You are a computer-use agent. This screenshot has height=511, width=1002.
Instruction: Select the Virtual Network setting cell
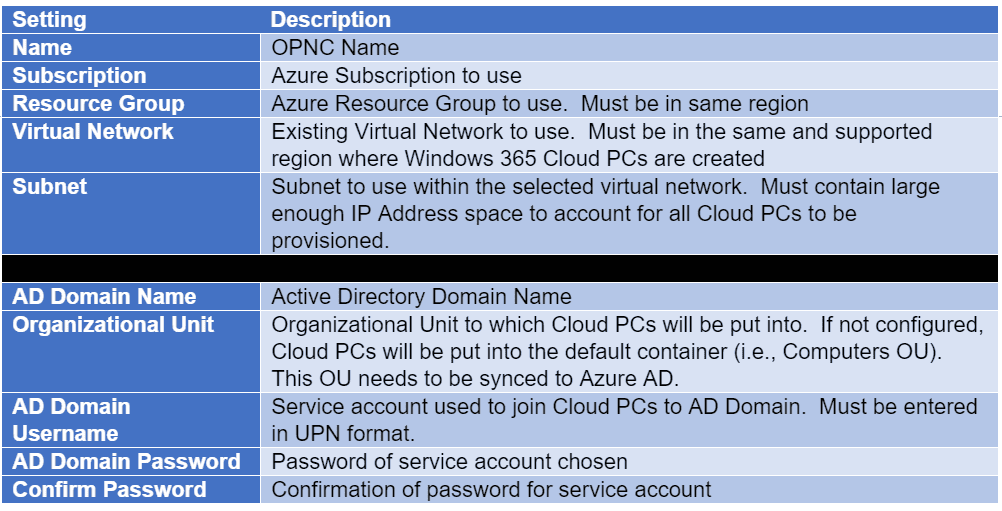pos(131,144)
